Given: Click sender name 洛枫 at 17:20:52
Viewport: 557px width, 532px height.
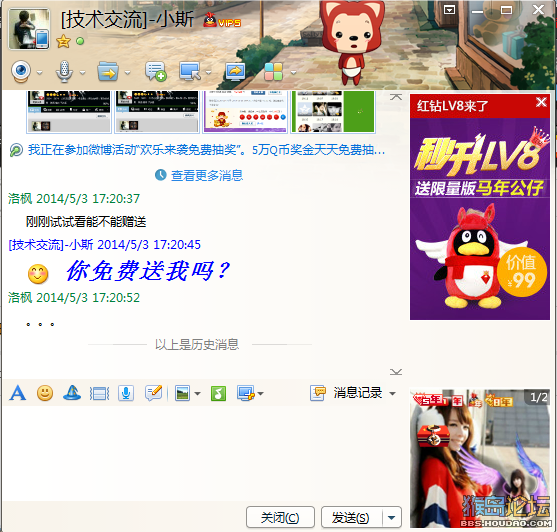Looking at the screenshot, I should point(20,298).
